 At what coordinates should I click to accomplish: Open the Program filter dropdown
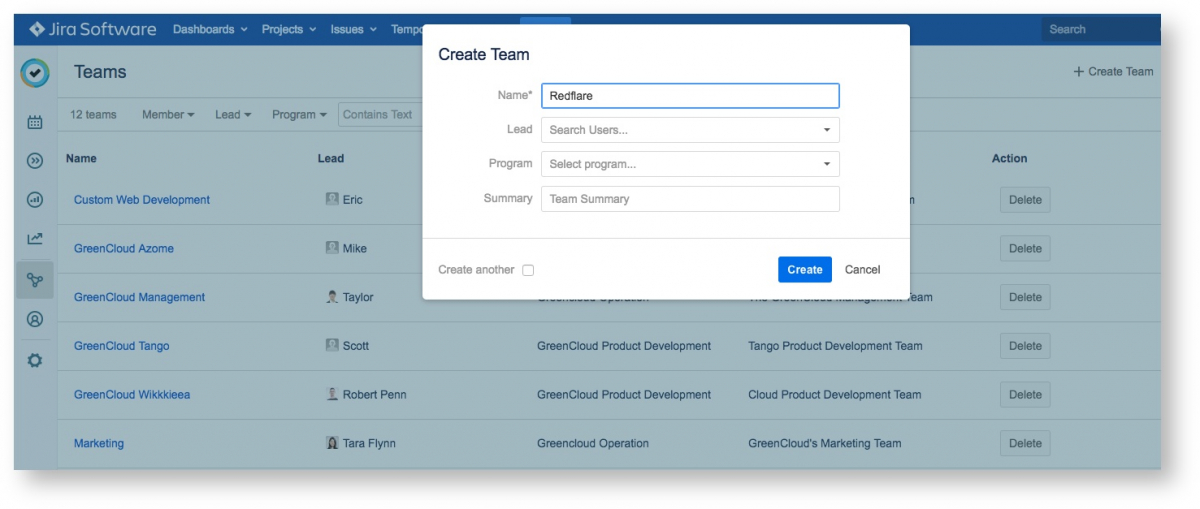(299, 115)
